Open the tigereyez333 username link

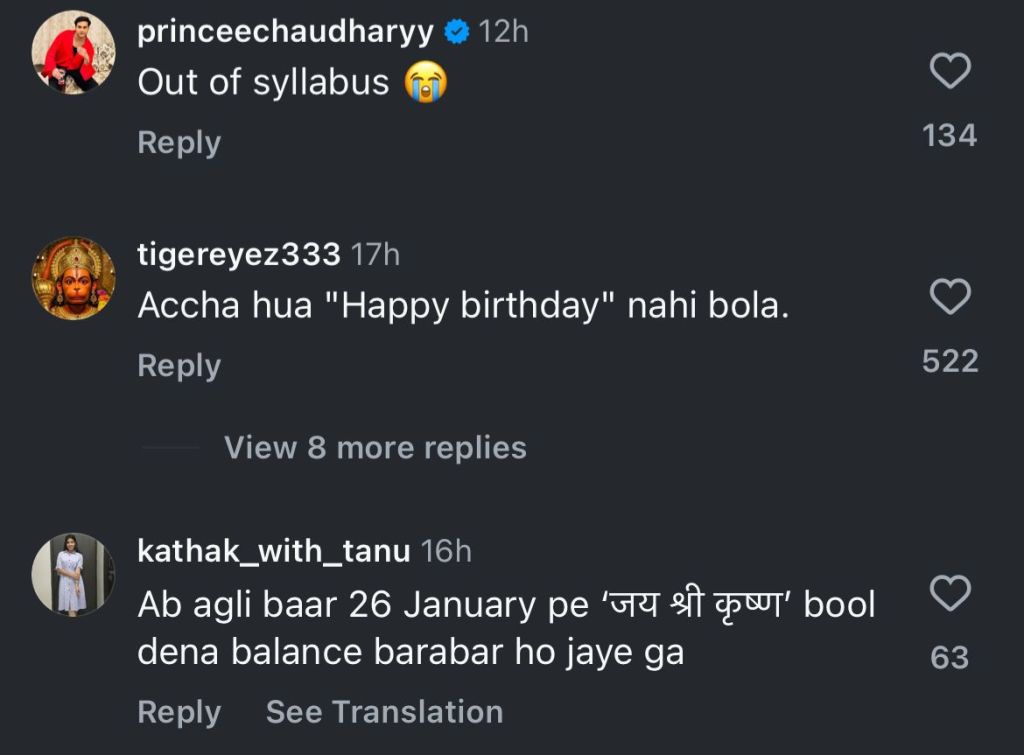coord(239,255)
